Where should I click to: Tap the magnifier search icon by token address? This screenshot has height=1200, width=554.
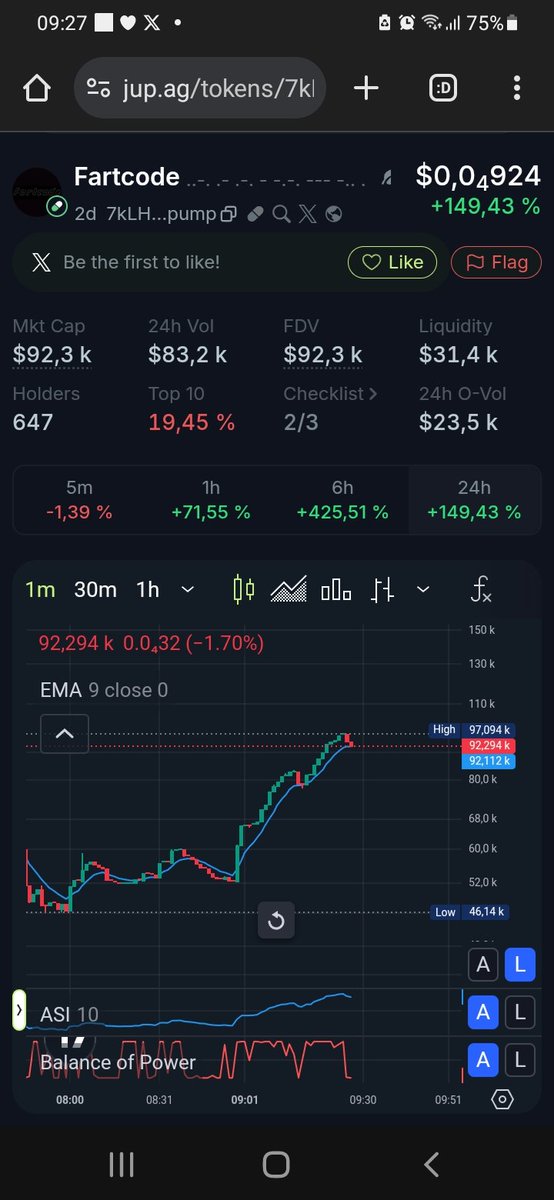(x=281, y=213)
